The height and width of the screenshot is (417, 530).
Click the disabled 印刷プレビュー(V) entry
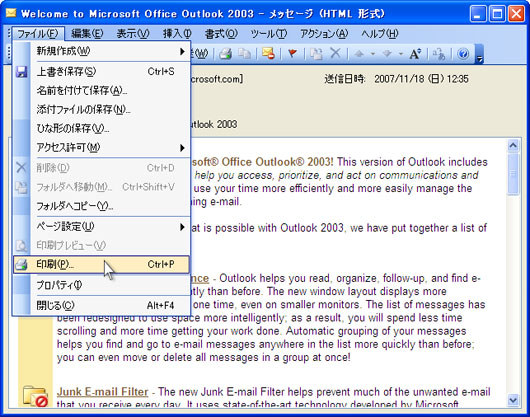click(101, 246)
